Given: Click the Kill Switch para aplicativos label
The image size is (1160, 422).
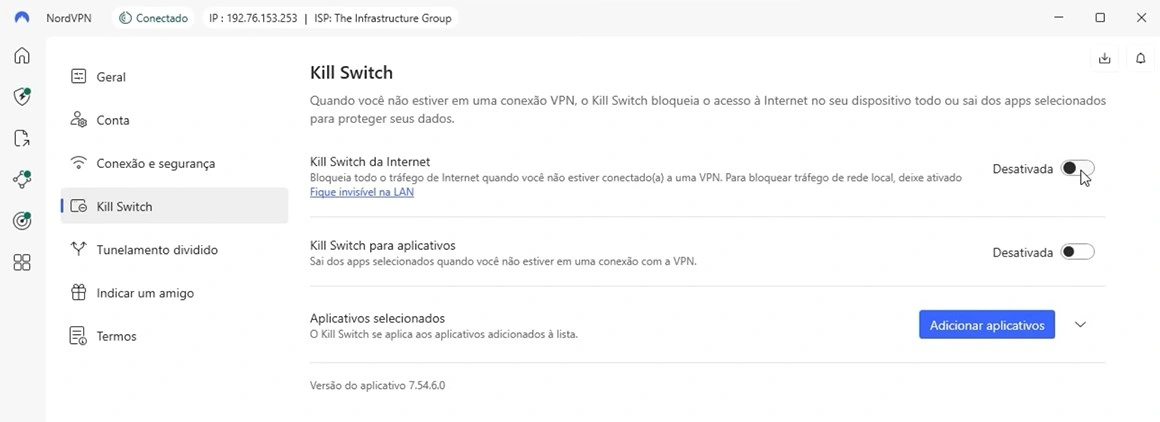Looking at the screenshot, I should (382, 244).
